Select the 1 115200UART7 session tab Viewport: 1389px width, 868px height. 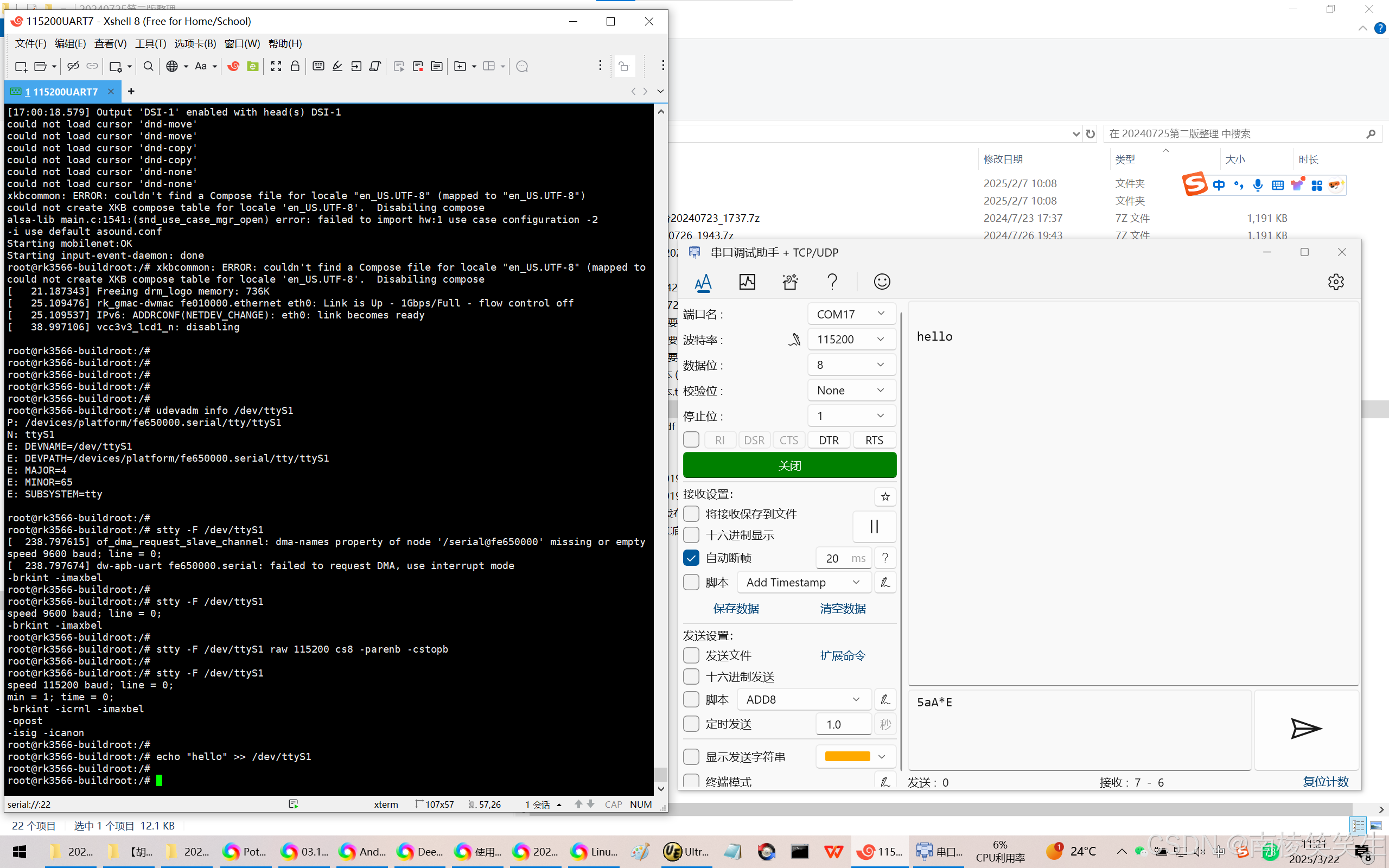tap(61, 92)
